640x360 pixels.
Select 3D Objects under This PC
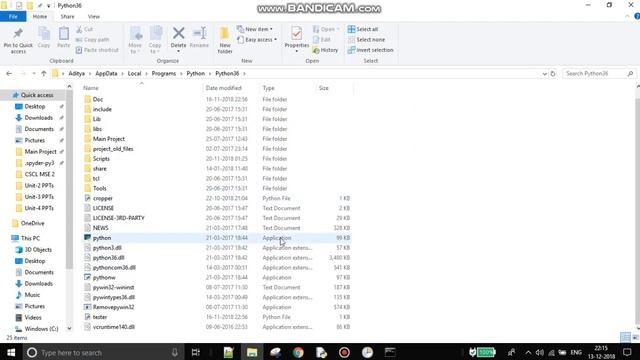38,250
